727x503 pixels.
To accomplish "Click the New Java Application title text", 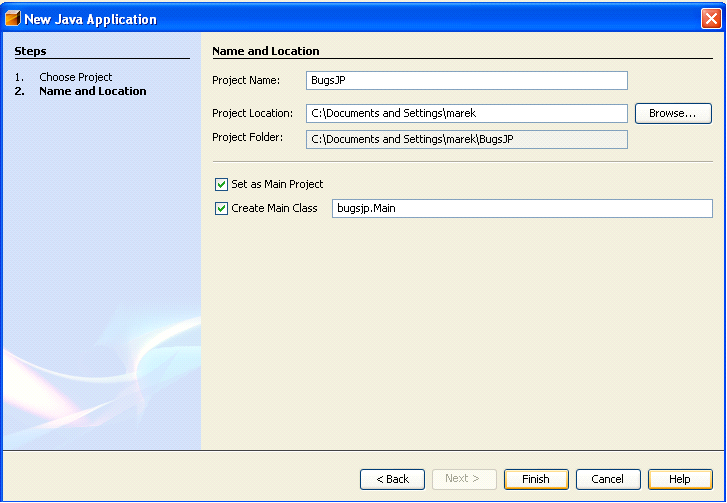I will (90, 19).
